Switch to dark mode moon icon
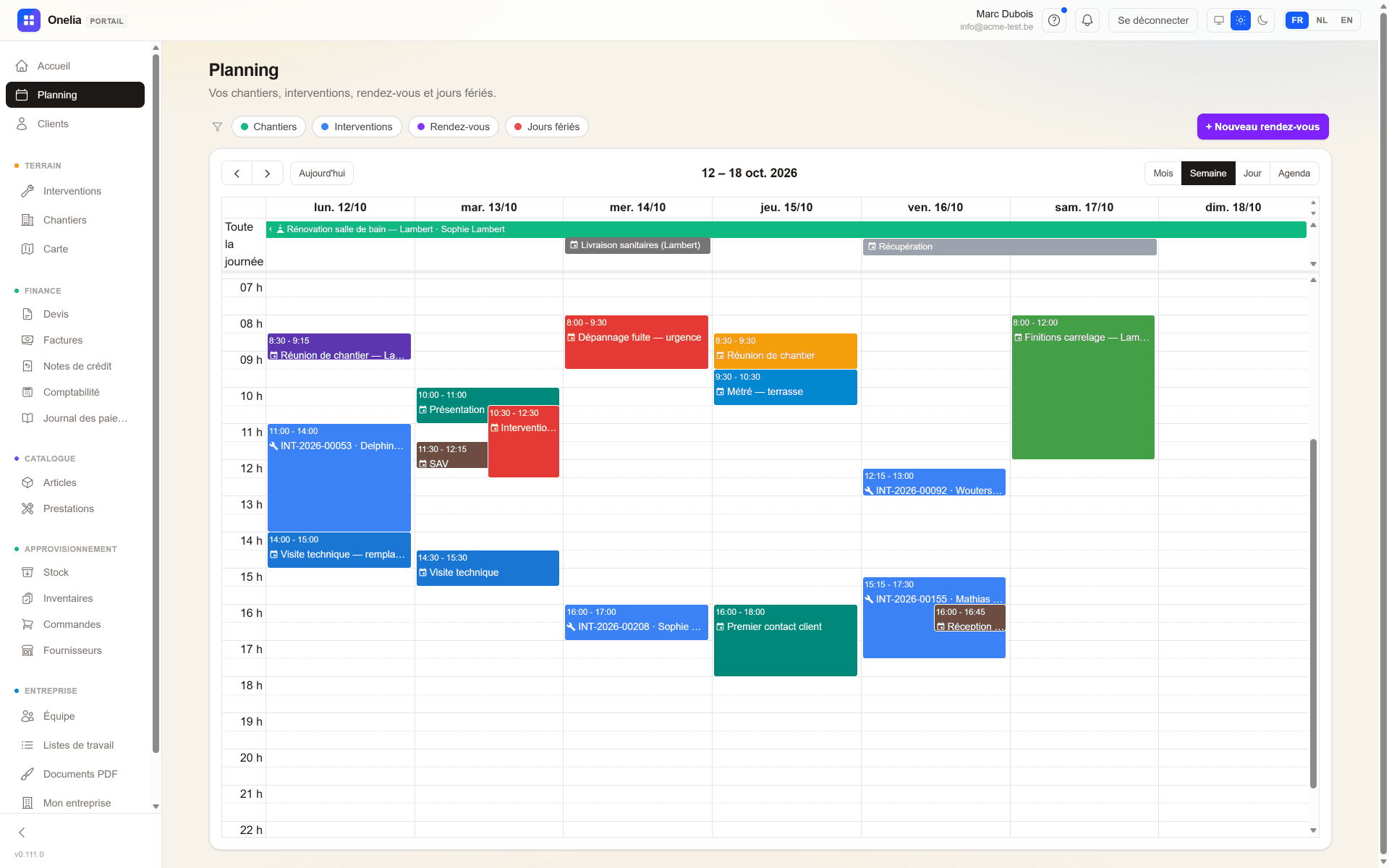The width and height of the screenshot is (1389, 868). [1262, 20]
